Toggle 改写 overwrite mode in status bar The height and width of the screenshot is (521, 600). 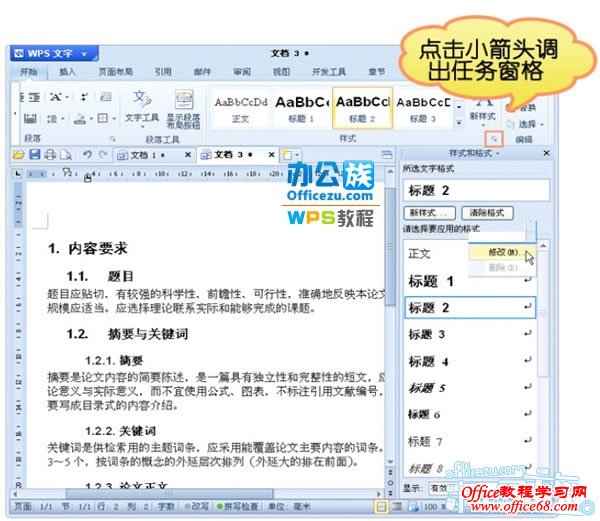click(x=197, y=507)
